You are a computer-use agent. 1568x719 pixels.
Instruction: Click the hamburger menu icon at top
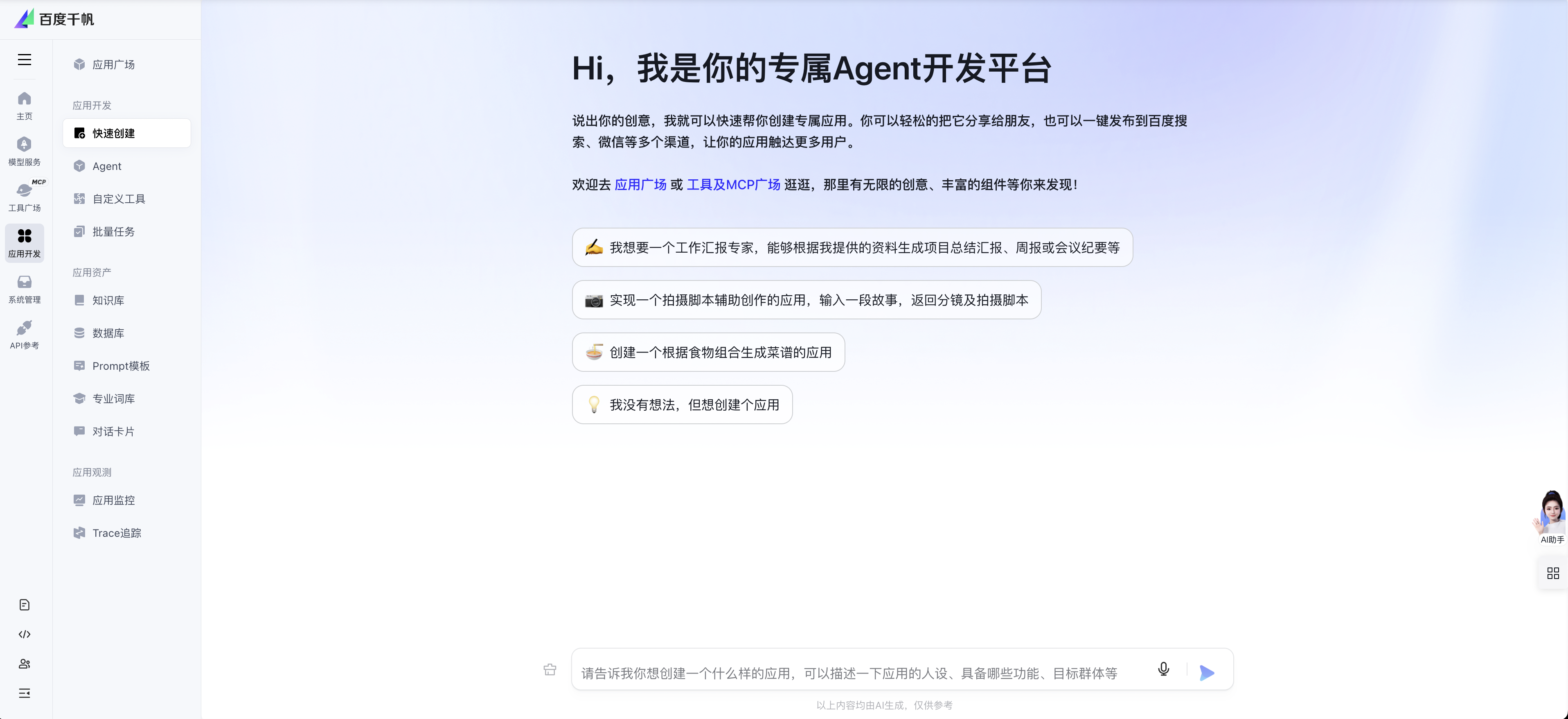point(25,60)
